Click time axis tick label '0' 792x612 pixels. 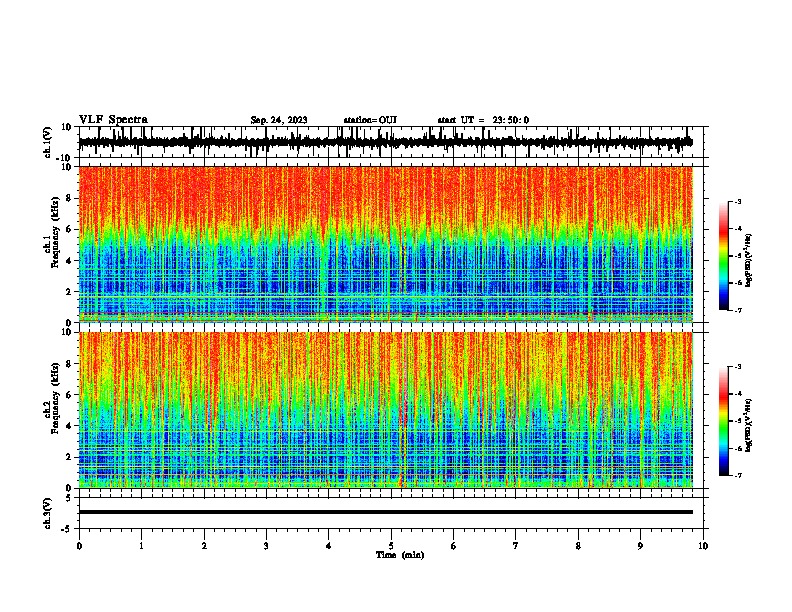coord(79,546)
